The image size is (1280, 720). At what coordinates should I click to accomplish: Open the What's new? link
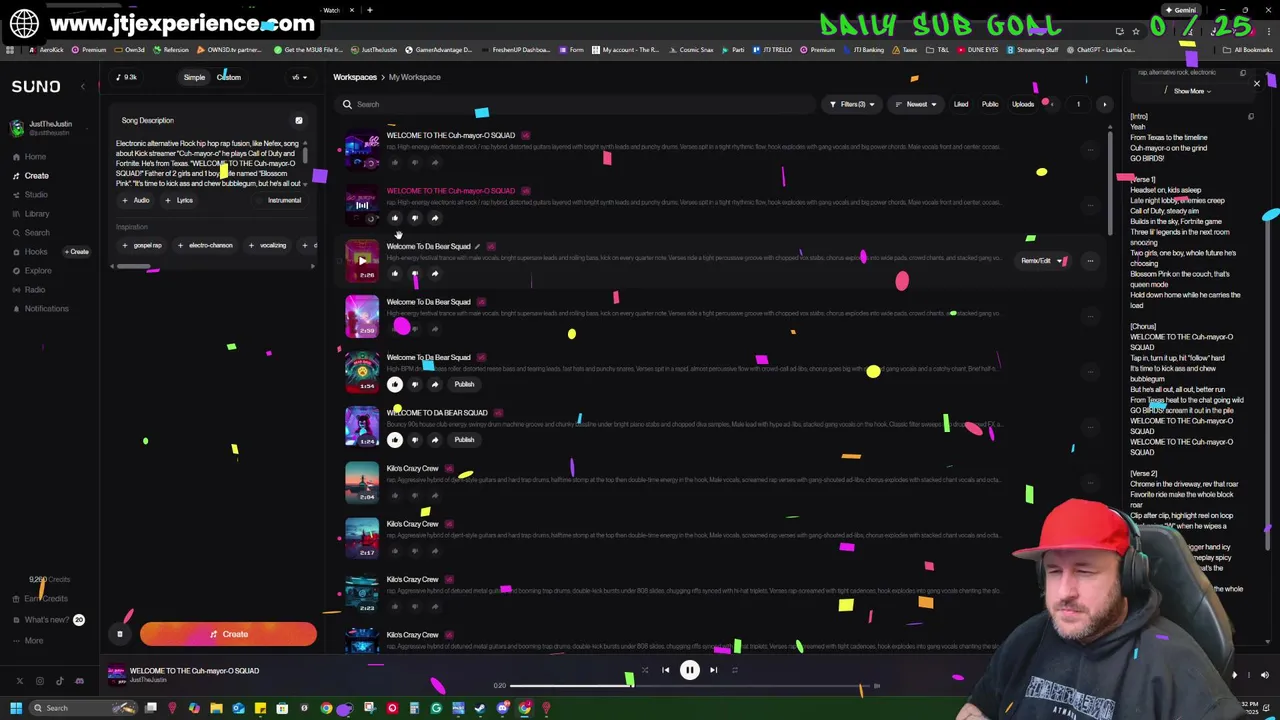click(47, 620)
